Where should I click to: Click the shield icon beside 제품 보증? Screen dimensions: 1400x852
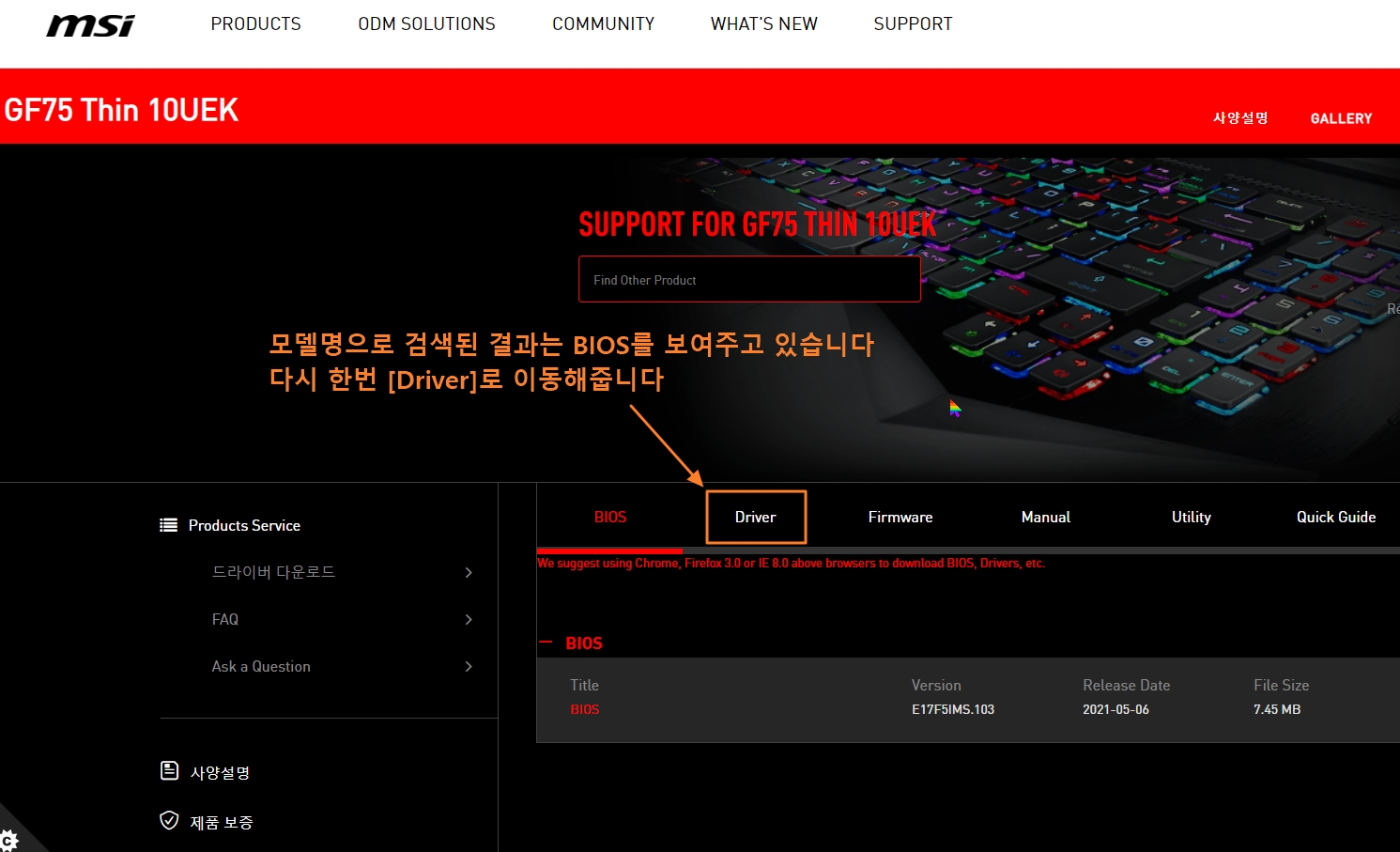pyautogui.click(x=169, y=820)
